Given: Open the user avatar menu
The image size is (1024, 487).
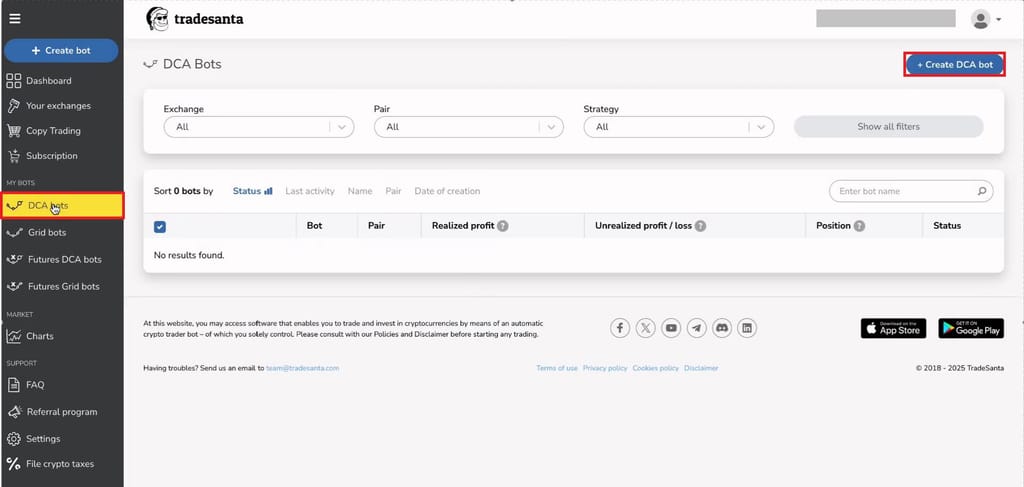Looking at the screenshot, I should pyautogui.click(x=980, y=19).
